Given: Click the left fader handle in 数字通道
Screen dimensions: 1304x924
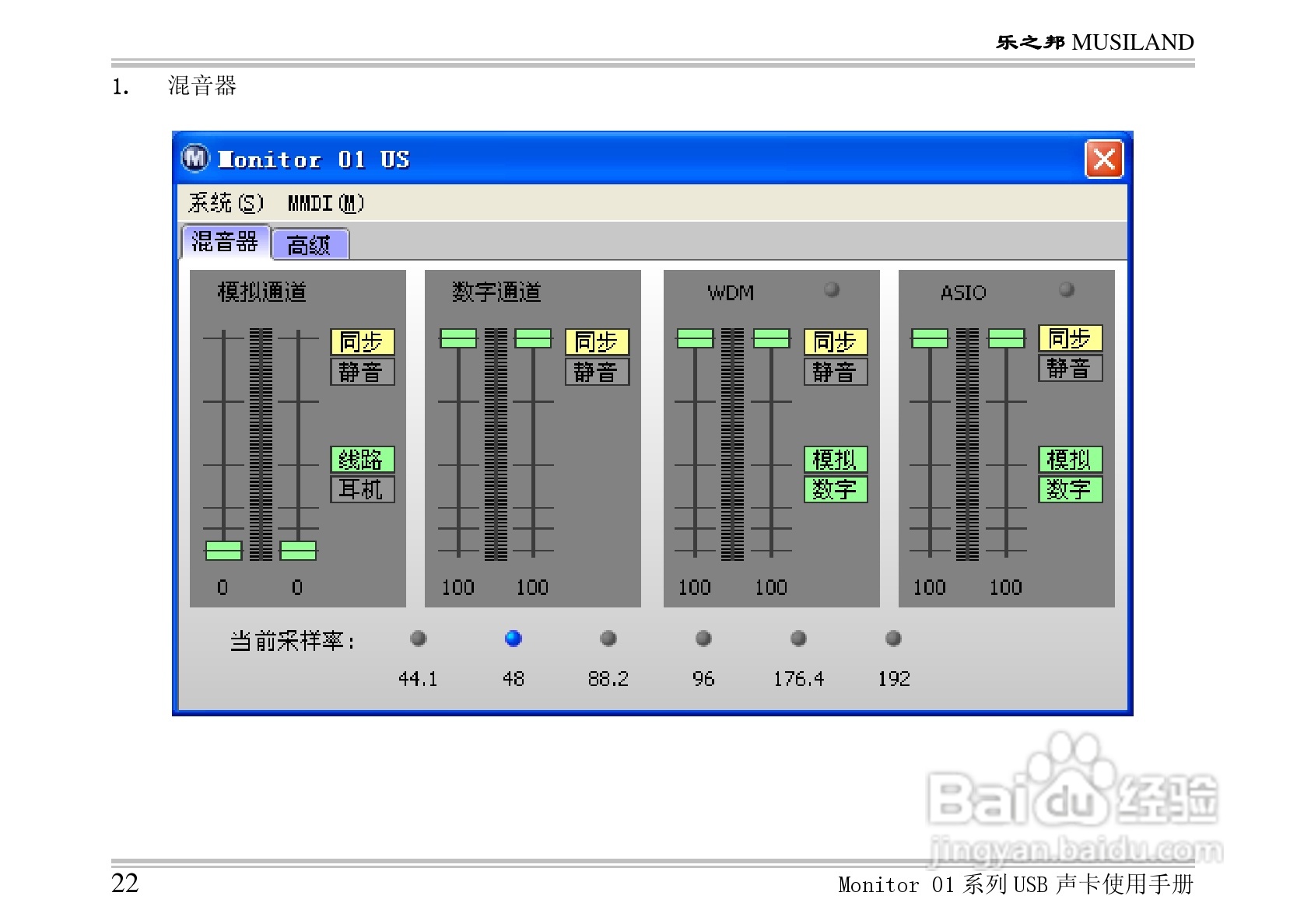Looking at the screenshot, I should click(458, 338).
